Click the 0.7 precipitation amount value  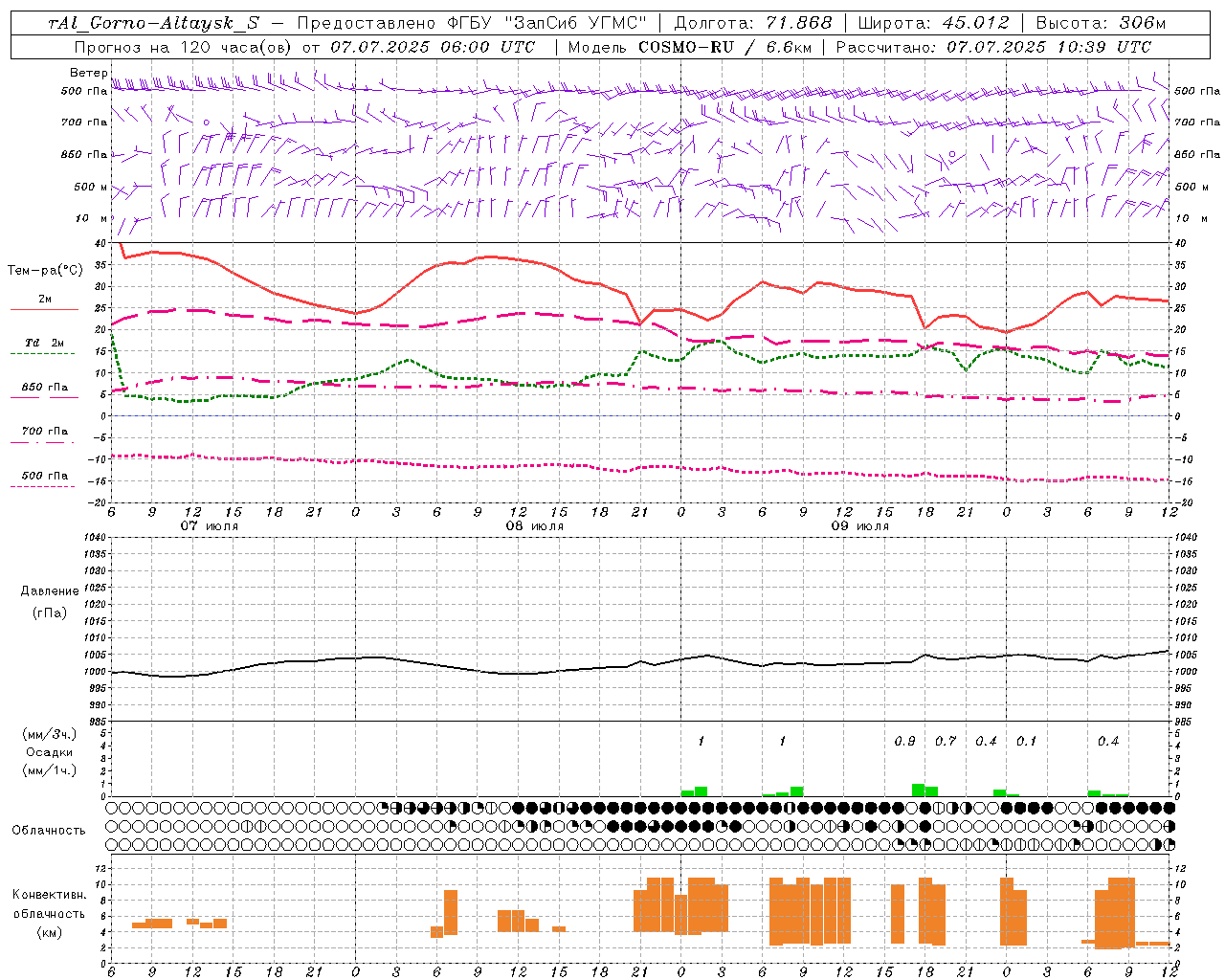click(946, 742)
